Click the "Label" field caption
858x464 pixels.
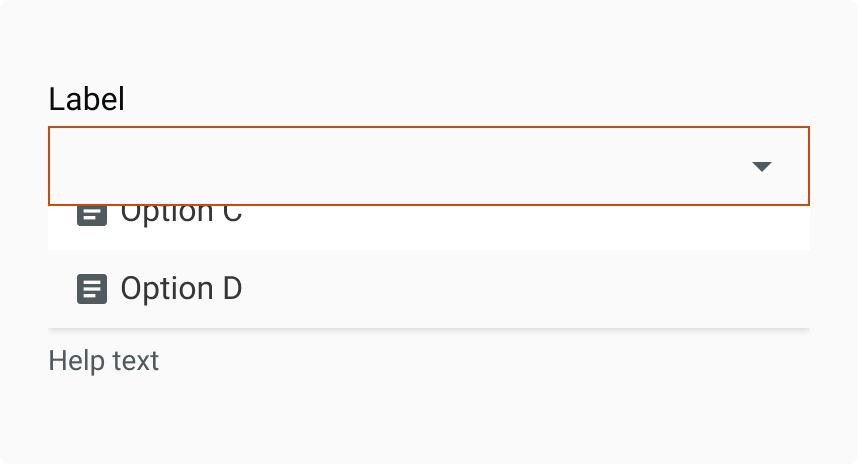(x=87, y=99)
